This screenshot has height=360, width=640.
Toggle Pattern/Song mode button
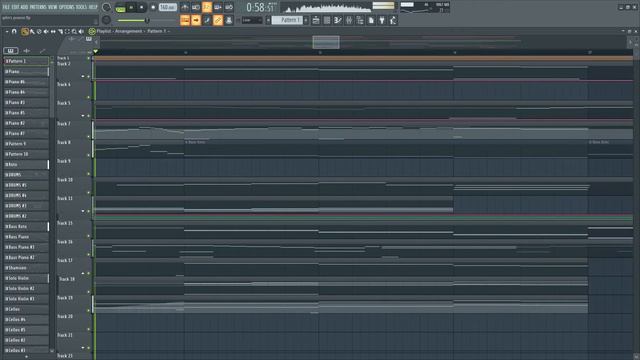(x=120, y=7)
